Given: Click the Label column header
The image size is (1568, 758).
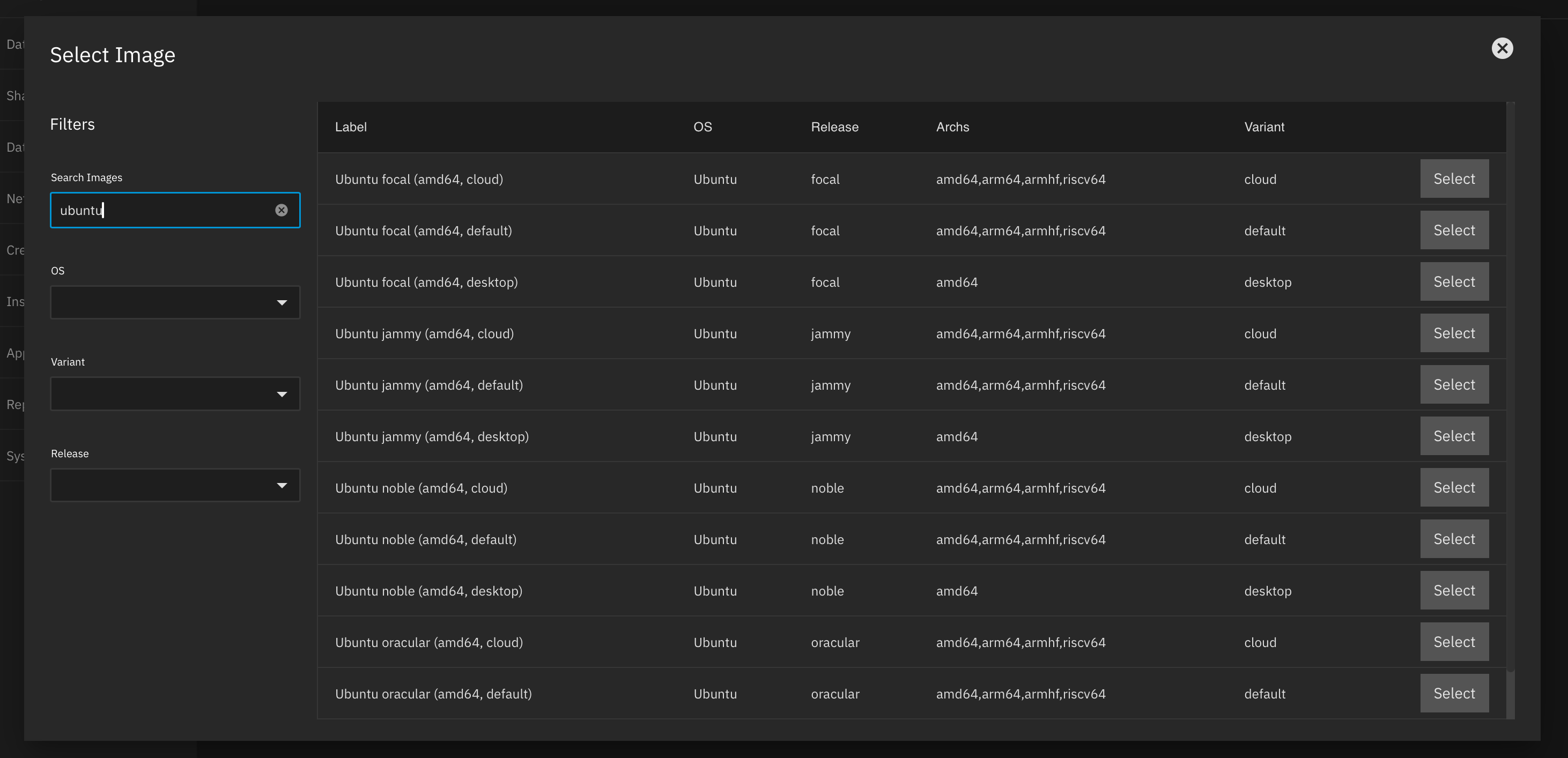Looking at the screenshot, I should [351, 127].
